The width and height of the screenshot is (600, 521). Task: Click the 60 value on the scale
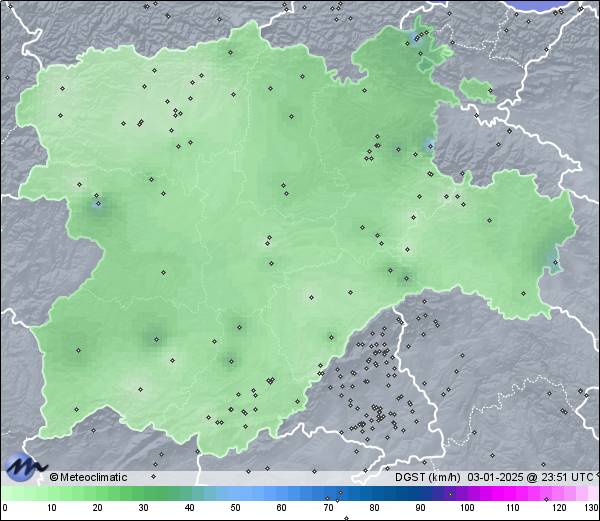(x=282, y=508)
